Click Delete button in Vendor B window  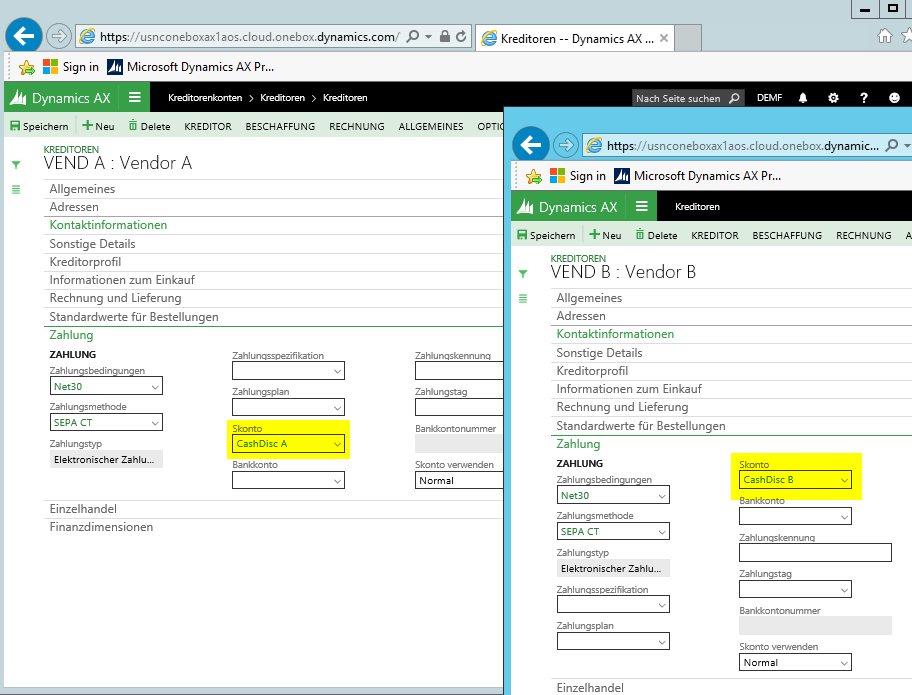[x=656, y=236]
